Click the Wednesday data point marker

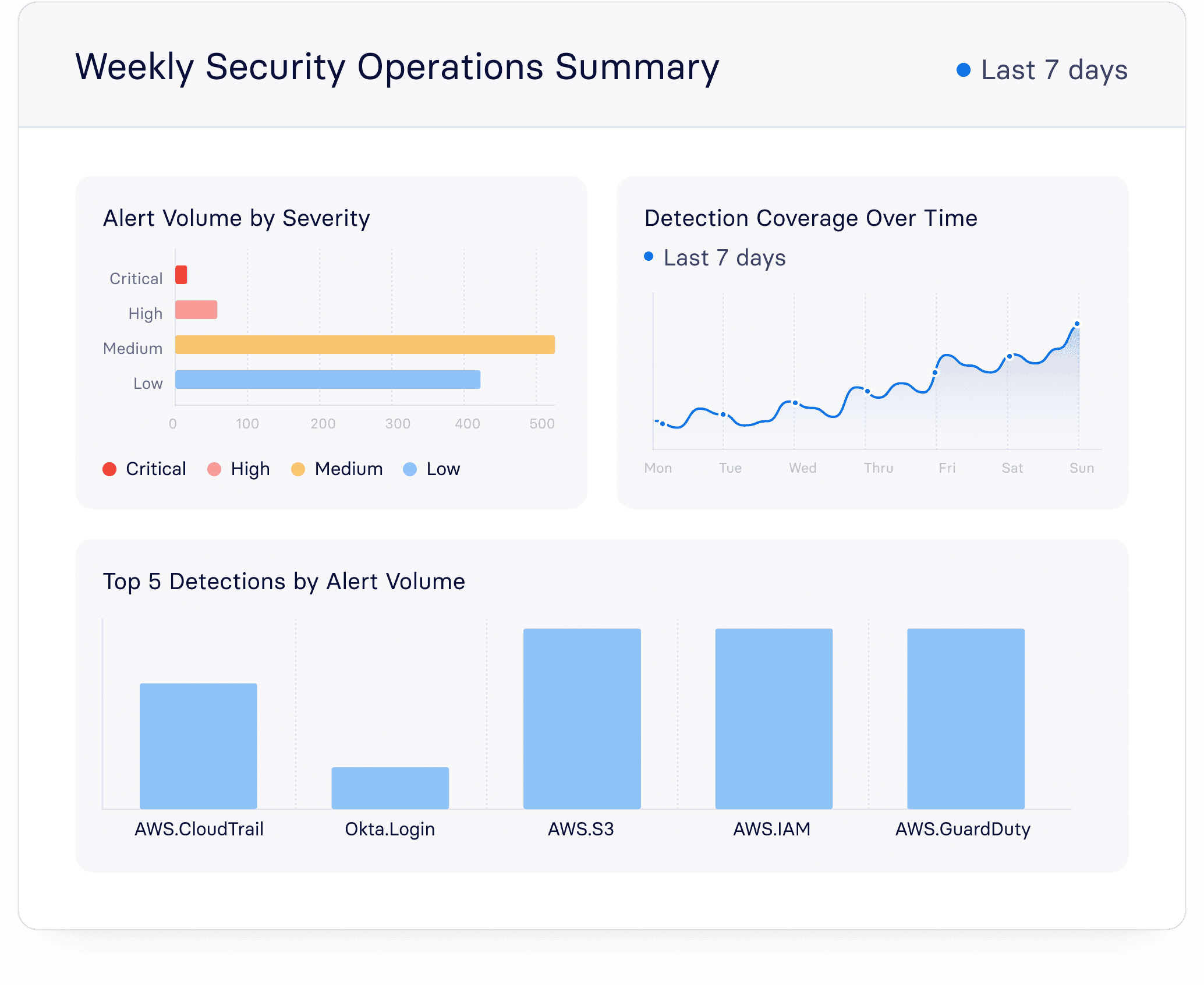[795, 403]
